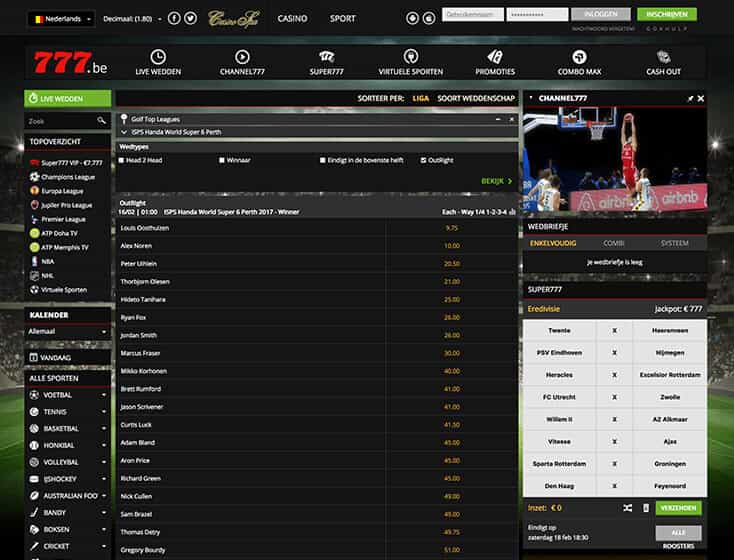This screenshot has height=560, width=734.
Task: Pick X draw for Twente vs Heerenveen
Action: (x=615, y=331)
